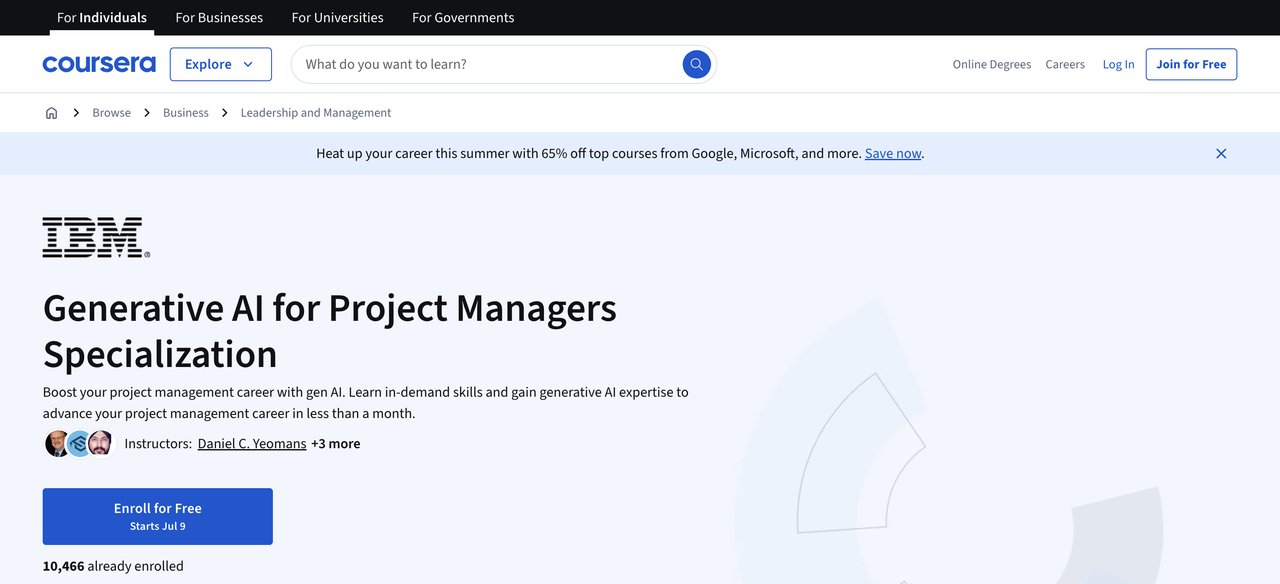
Task: Click the magnifier search icon button
Action: [697, 64]
